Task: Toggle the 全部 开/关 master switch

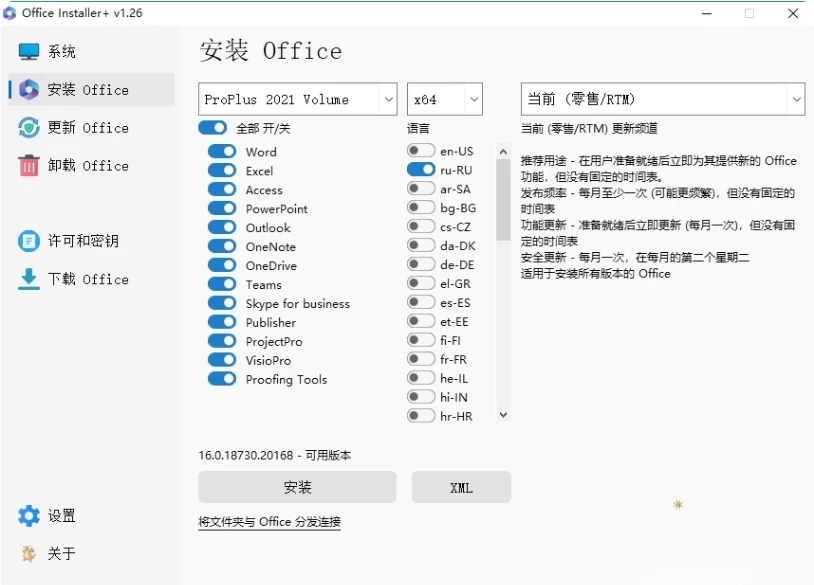Action: [212, 128]
